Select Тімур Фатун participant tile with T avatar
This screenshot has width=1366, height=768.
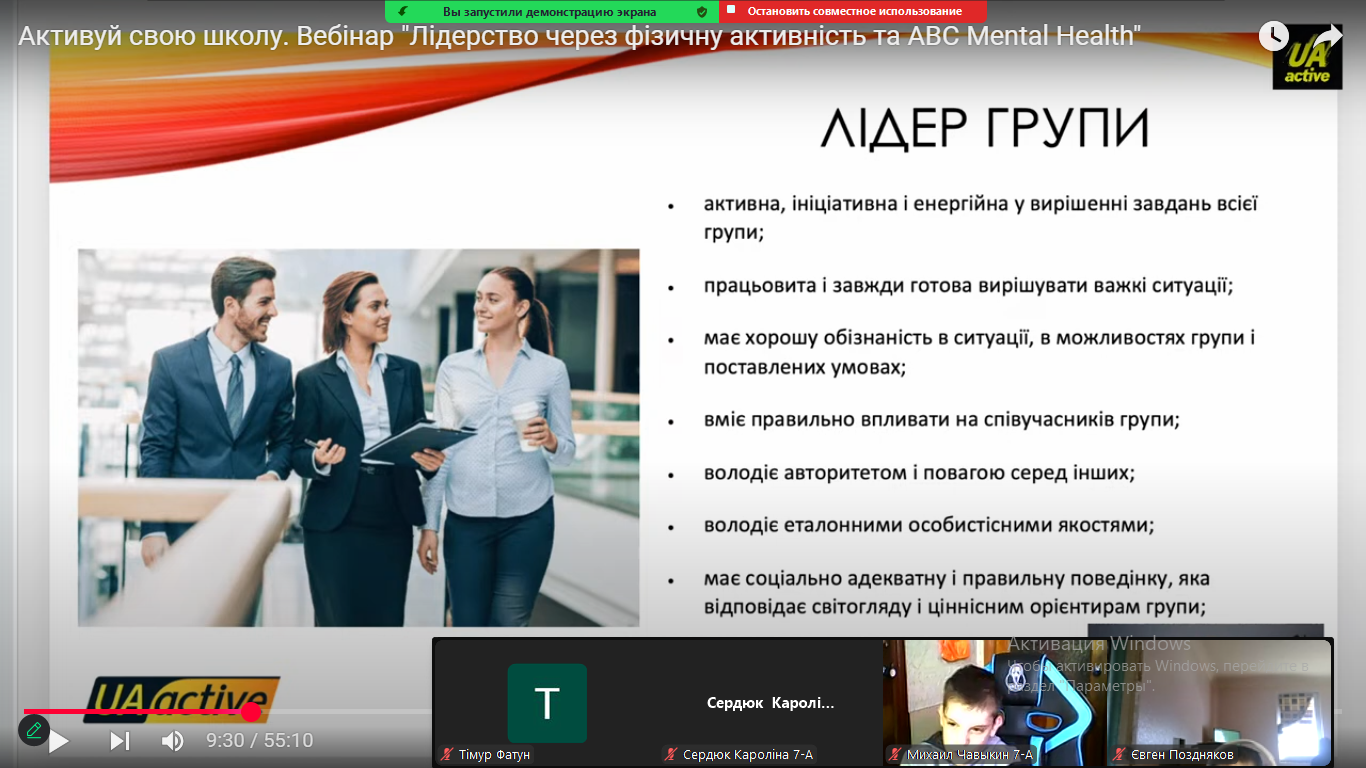[x=547, y=702]
